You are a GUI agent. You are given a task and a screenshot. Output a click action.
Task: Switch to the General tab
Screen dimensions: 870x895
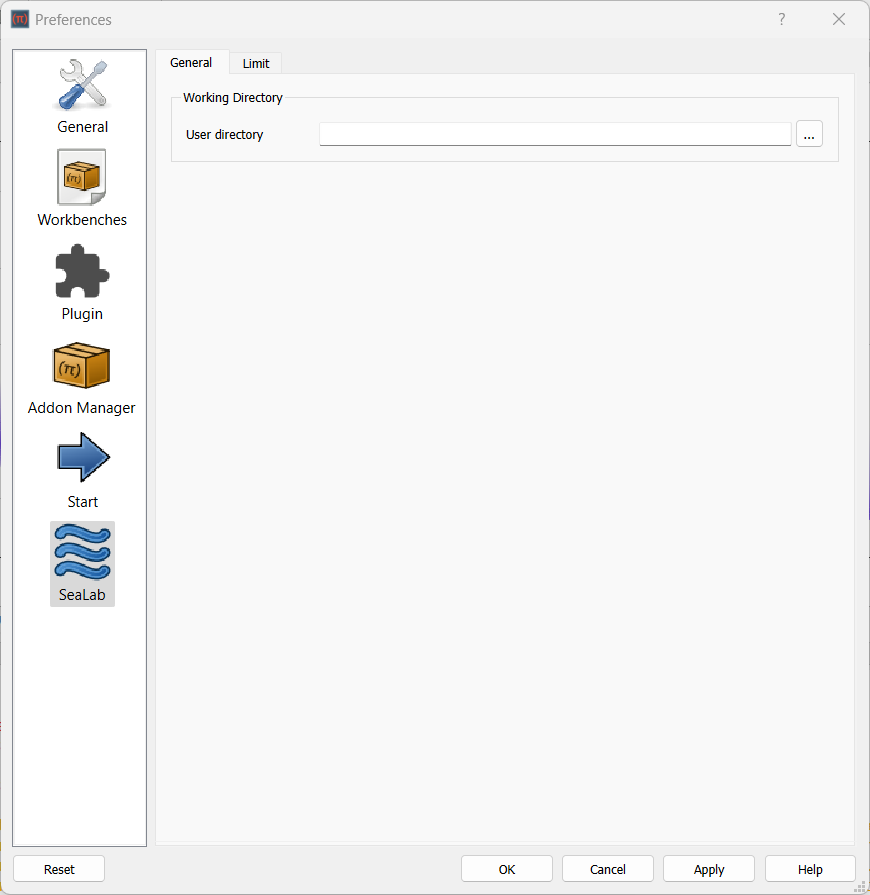click(x=191, y=62)
